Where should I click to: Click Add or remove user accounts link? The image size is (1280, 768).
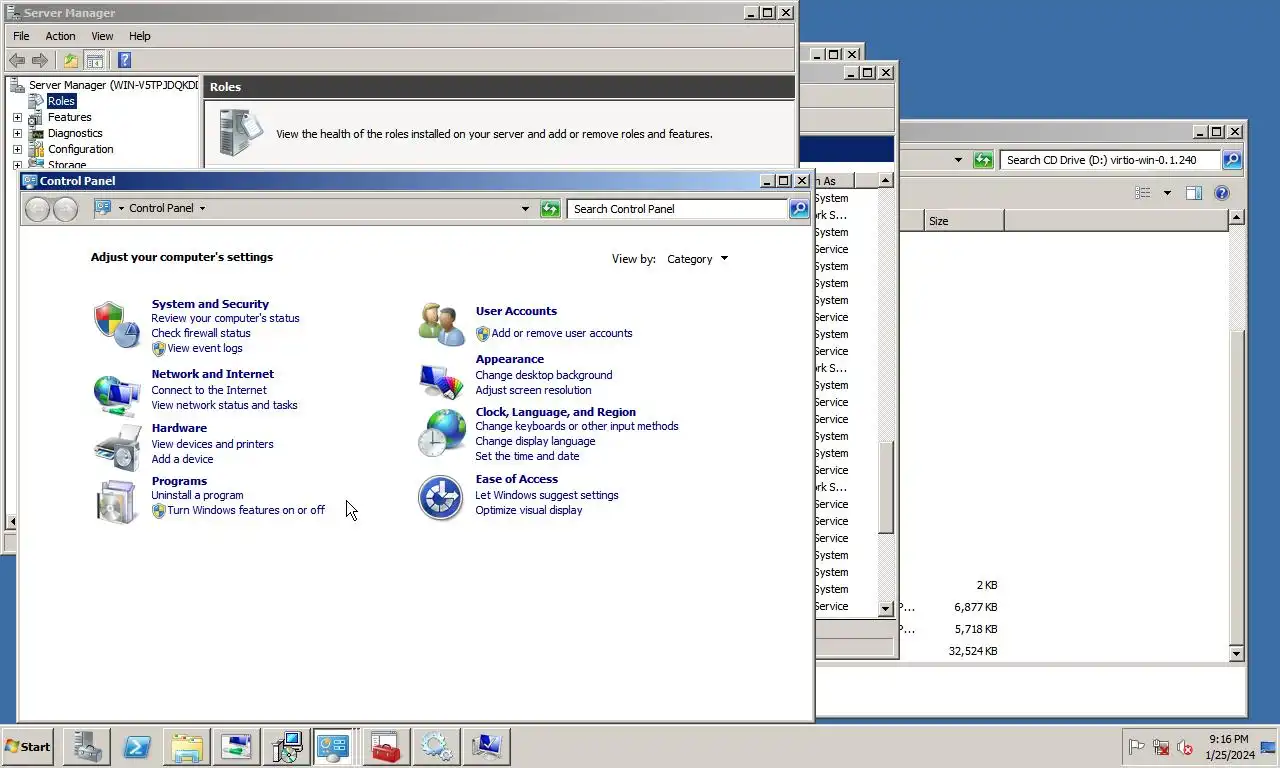point(562,333)
